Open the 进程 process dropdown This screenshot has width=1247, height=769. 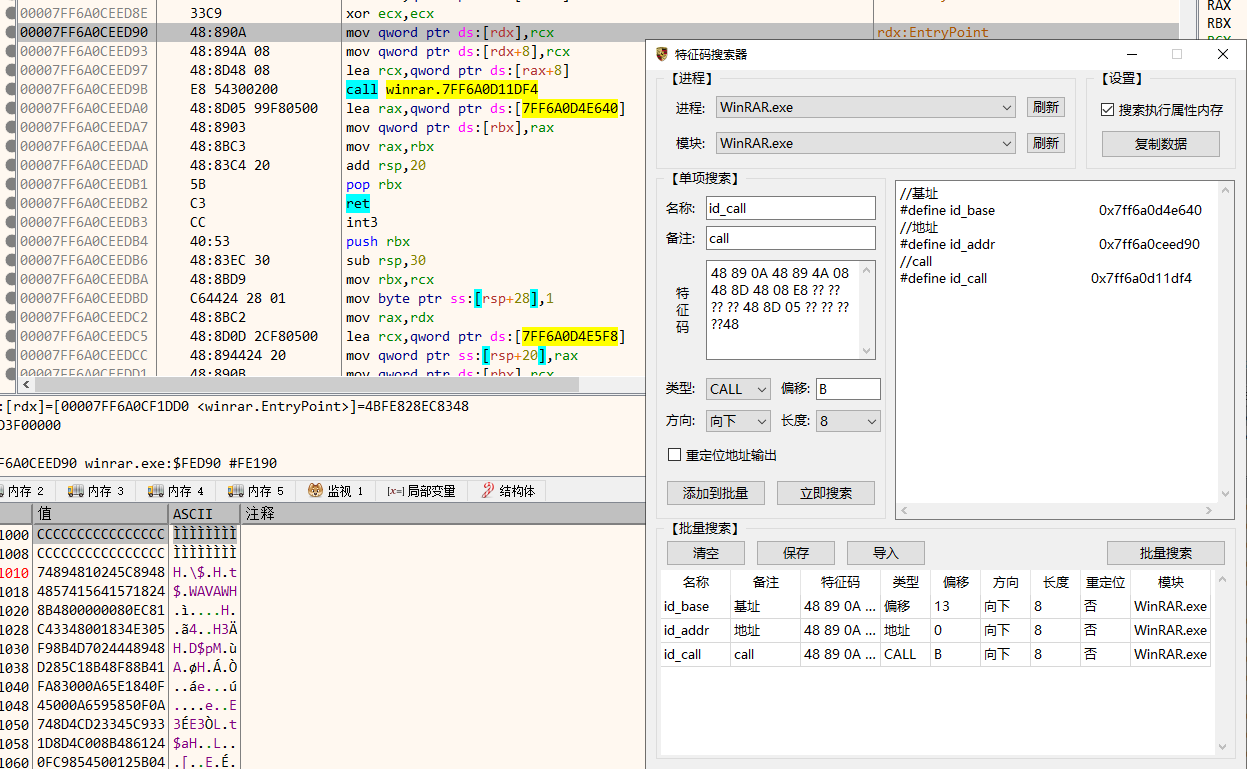[866, 107]
